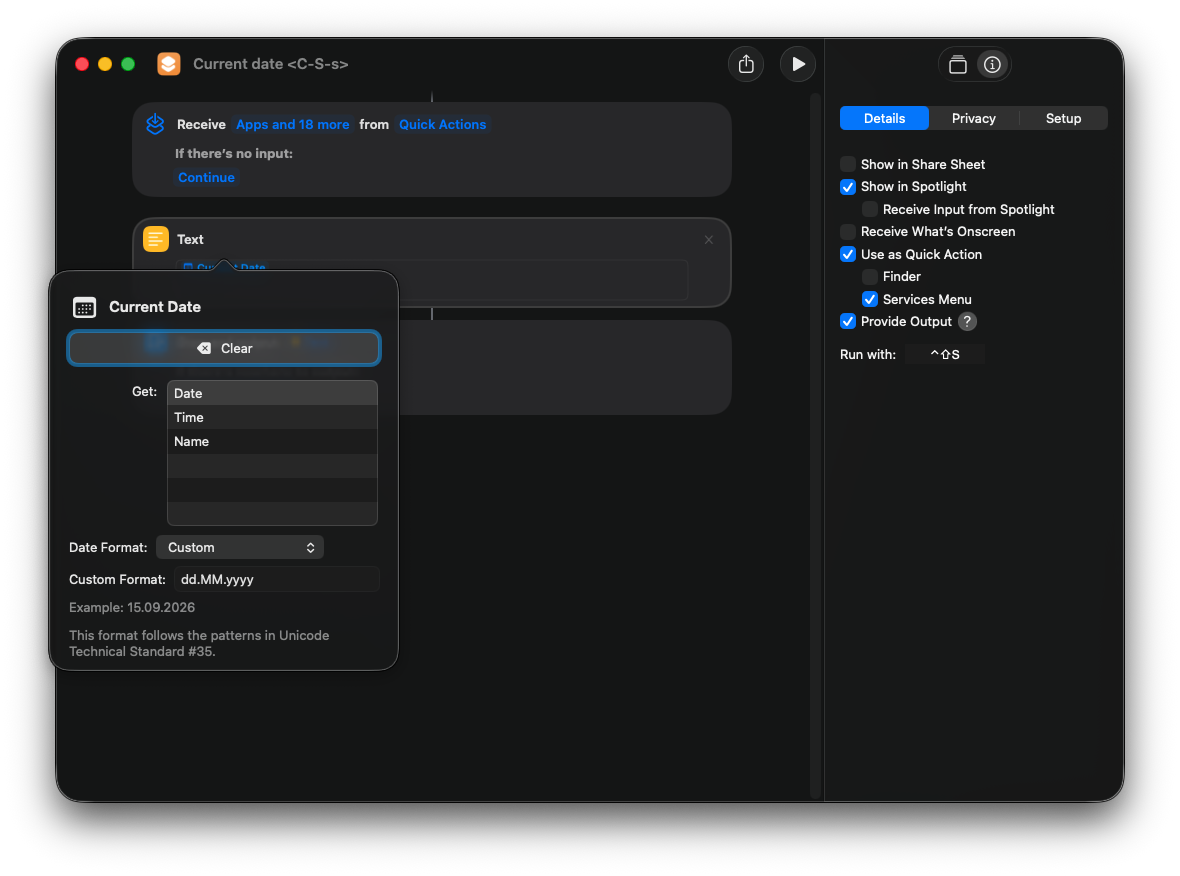
Task: Open the action library panel icon
Action: [x=956, y=63]
